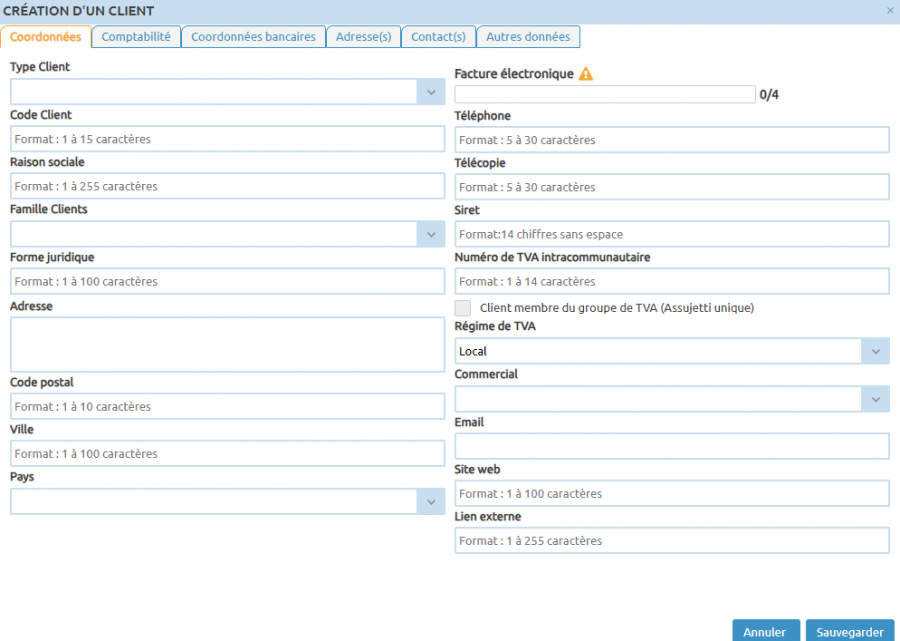Click inside the Adresse text area
Image resolution: width=900 pixels, height=641 pixels.
(227, 344)
